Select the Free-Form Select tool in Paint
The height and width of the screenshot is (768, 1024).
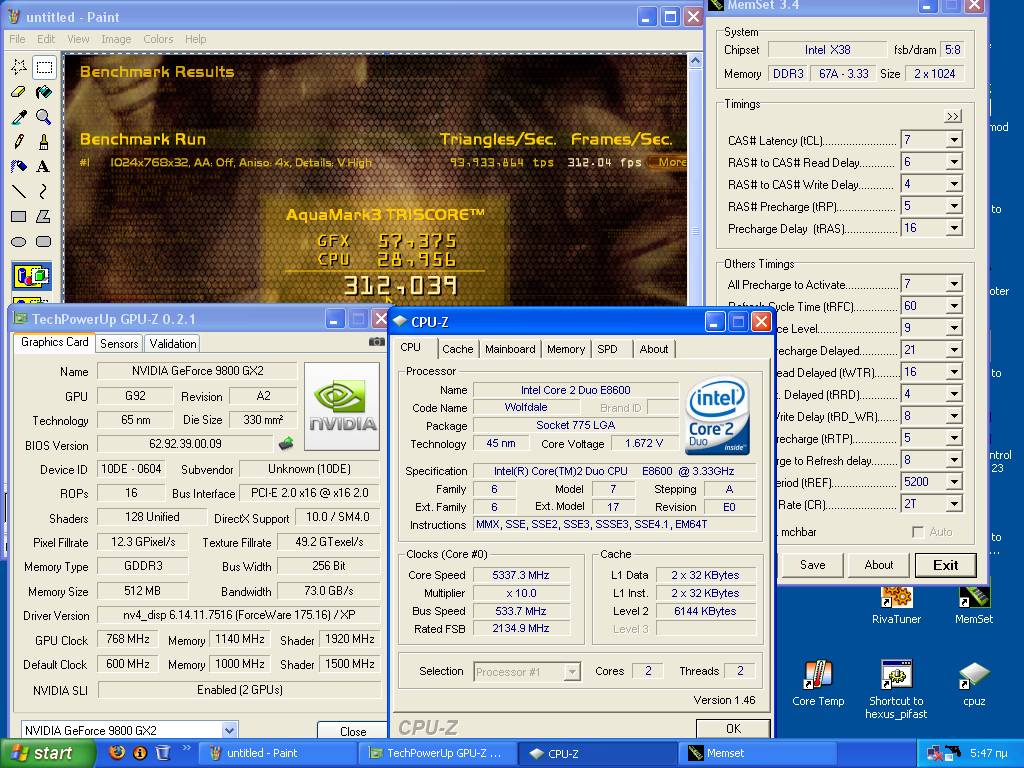pos(19,67)
